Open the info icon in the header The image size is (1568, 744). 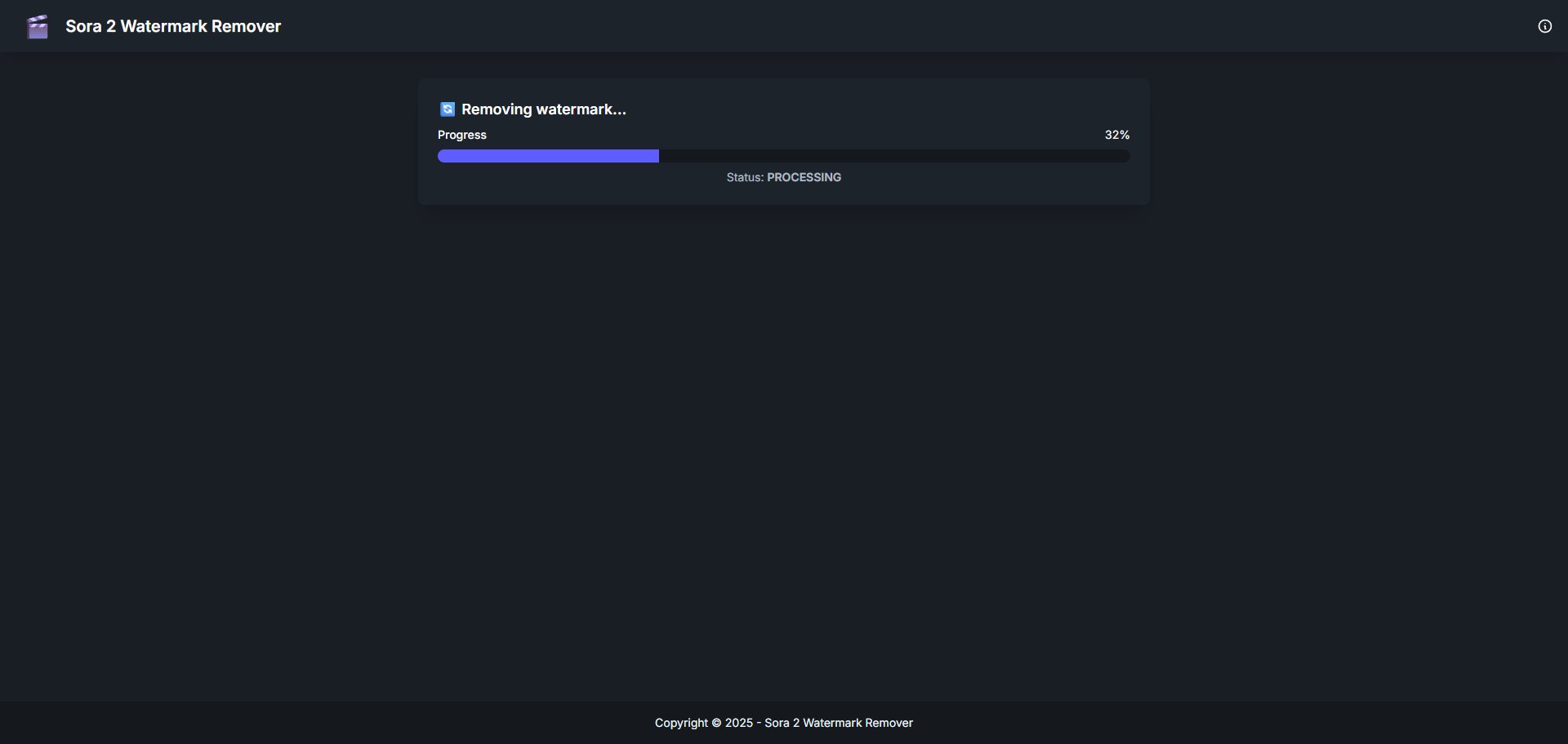[x=1544, y=26]
